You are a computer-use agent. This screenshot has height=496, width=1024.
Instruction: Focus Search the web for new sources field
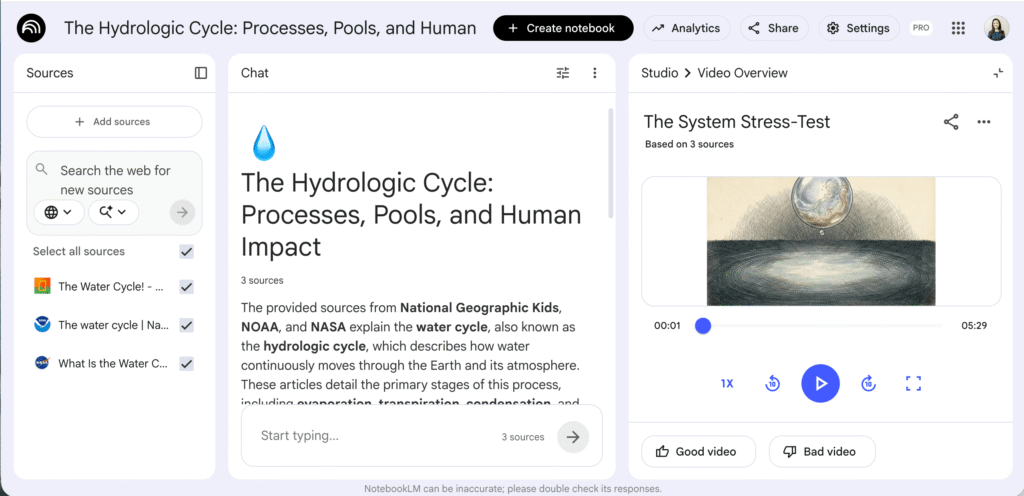(114, 180)
